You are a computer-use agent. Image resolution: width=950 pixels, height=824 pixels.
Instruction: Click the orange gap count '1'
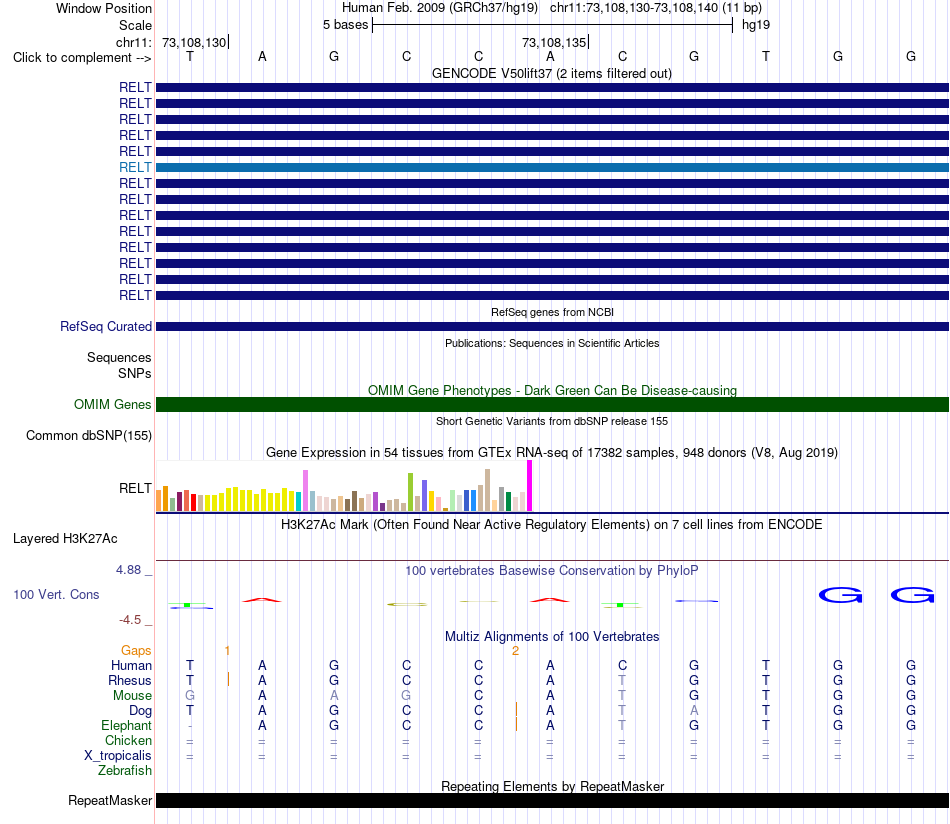tap(227, 651)
